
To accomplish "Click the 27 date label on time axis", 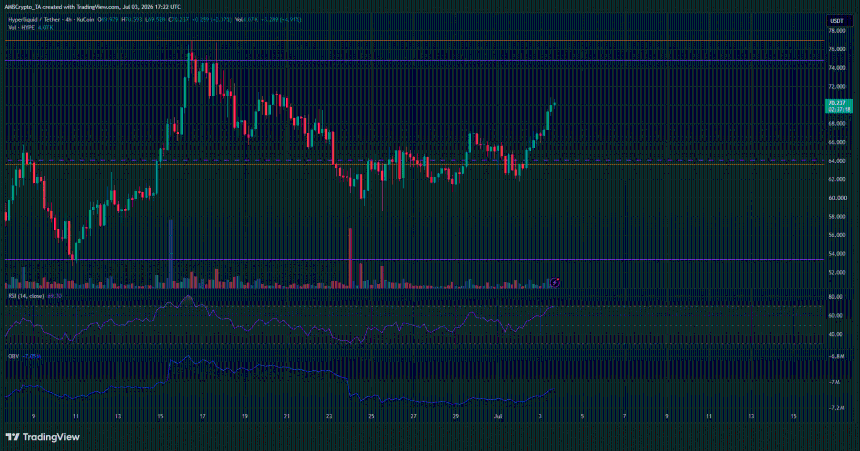I will point(414,417).
